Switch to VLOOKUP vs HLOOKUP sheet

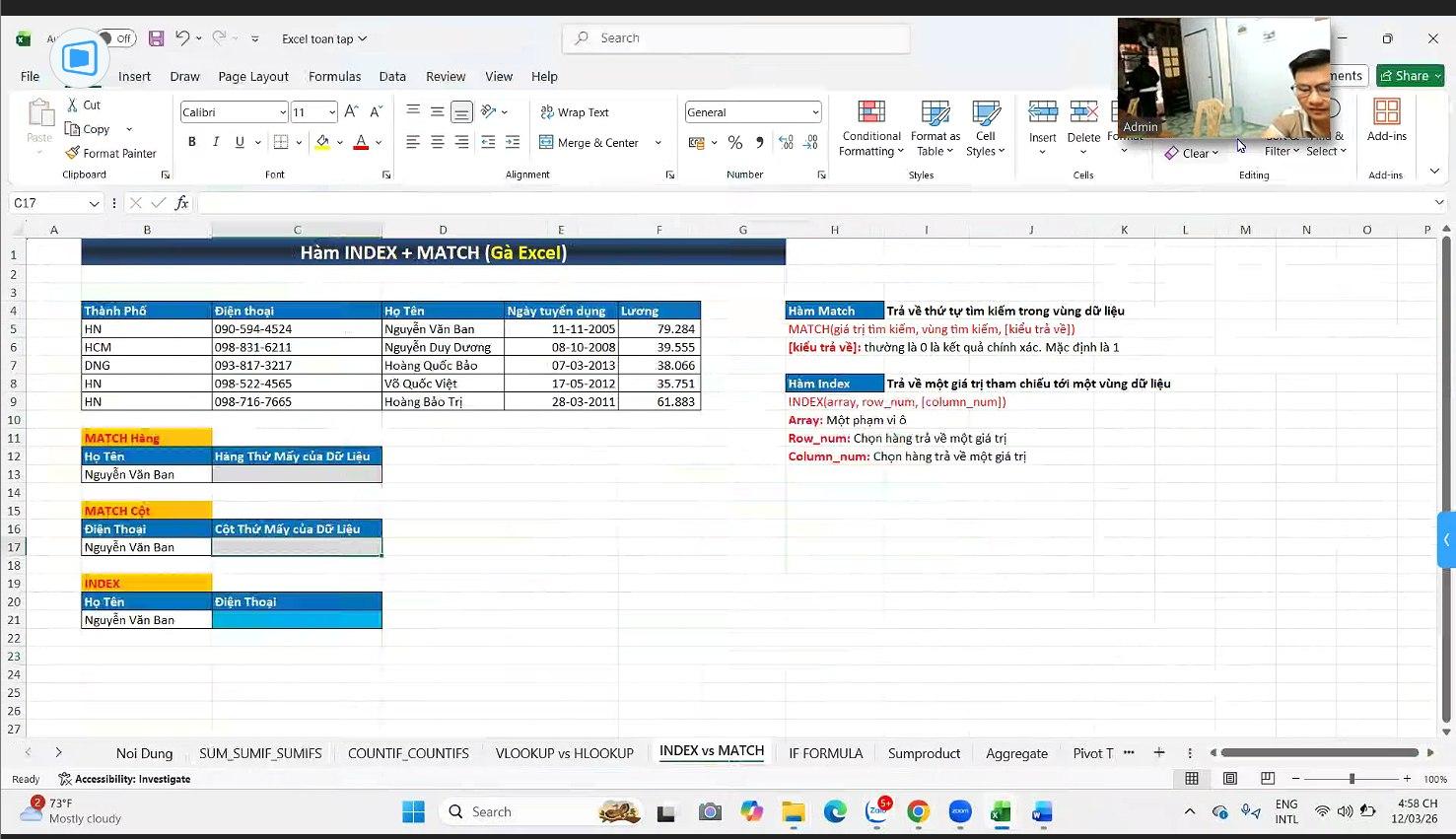(x=564, y=753)
